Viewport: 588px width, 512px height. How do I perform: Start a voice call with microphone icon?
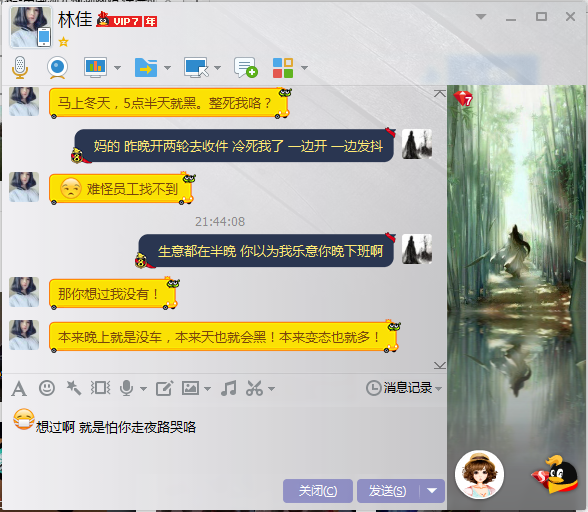pyautogui.click(x=20, y=68)
